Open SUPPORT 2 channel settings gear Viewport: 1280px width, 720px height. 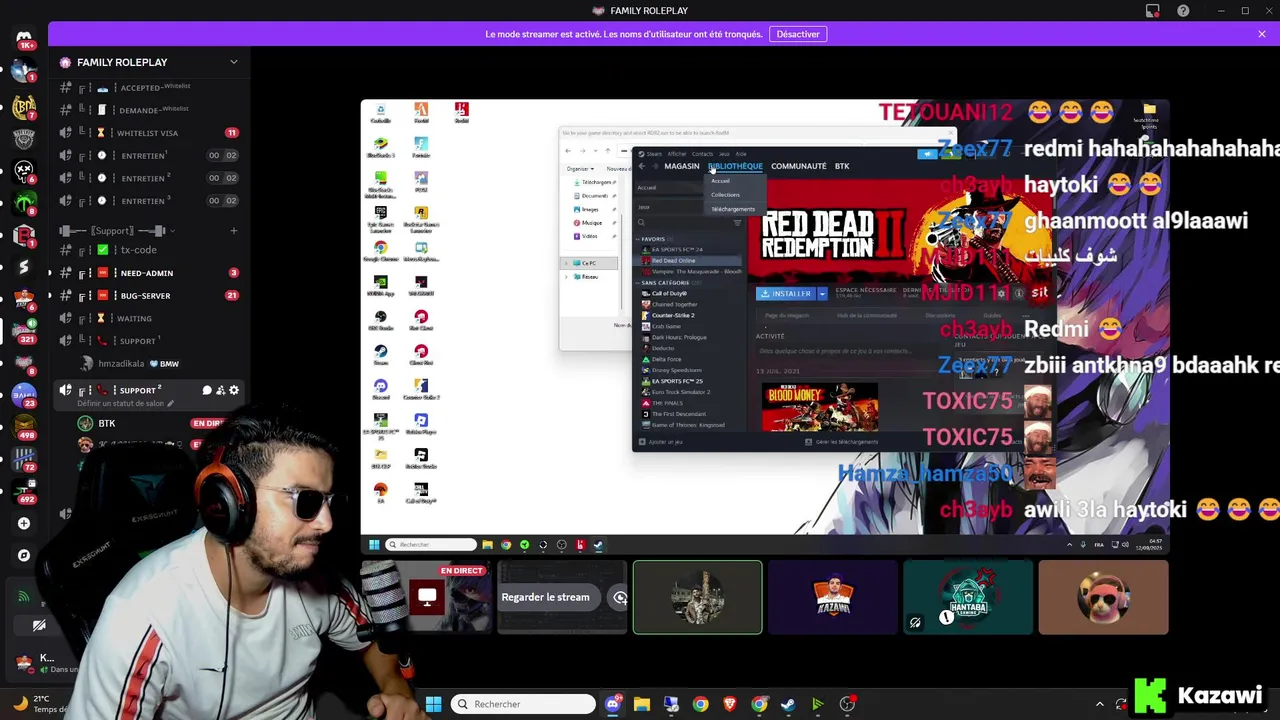(x=234, y=390)
